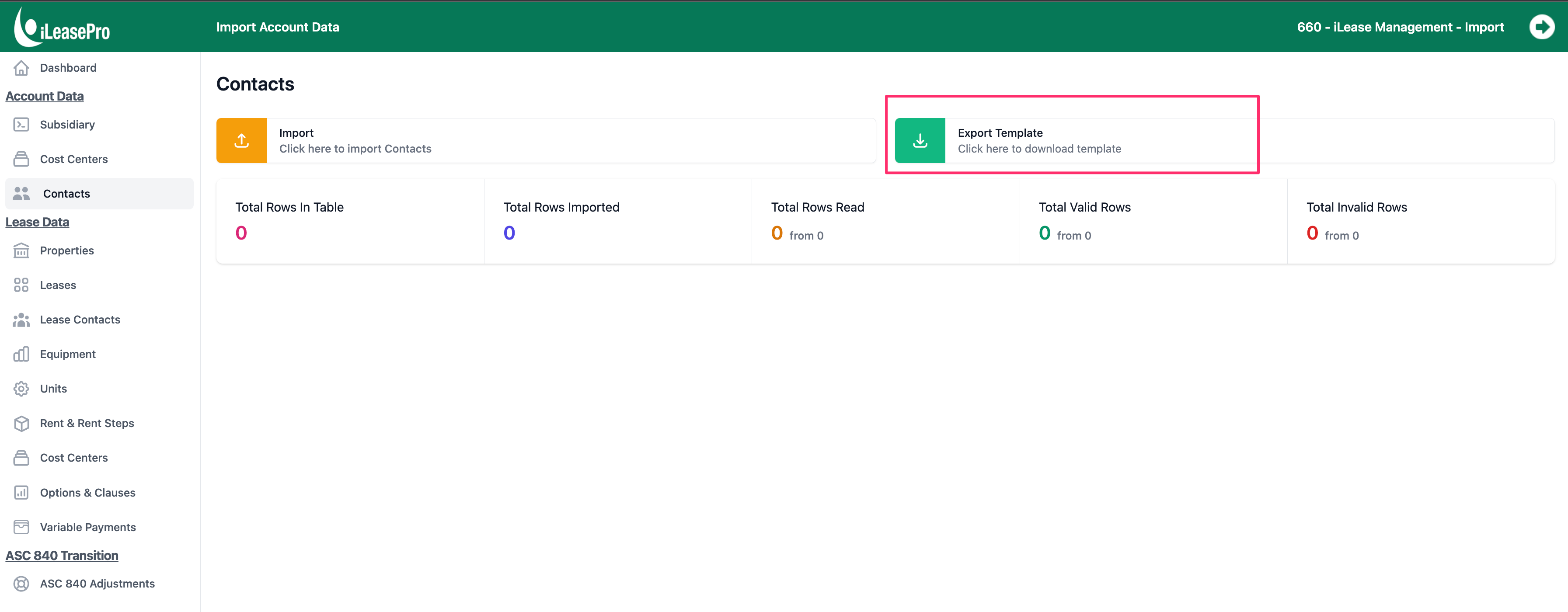Click the ASC 840 Adjustments lifebuoy icon
Screen dimensions: 1568x612
(x=21, y=584)
